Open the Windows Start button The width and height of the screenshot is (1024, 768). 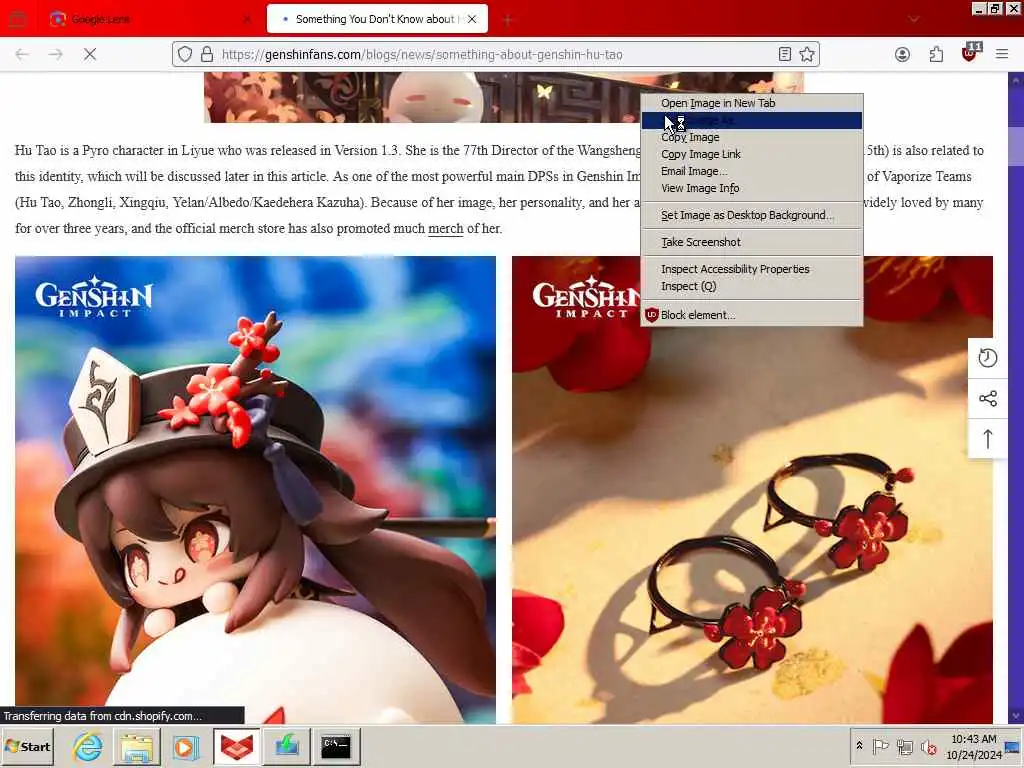tap(27, 746)
